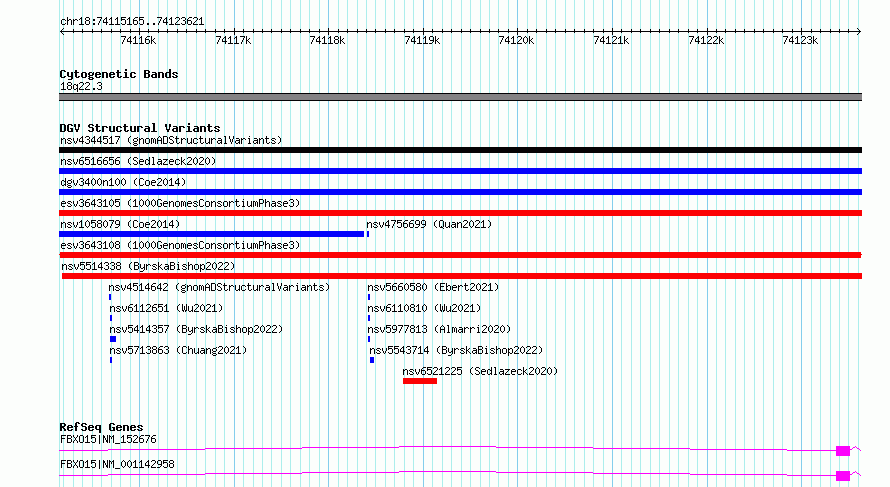Image resolution: width=890 pixels, height=487 pixels.
Task: Click the magenta exon box of NM_001142958
Action: [843, 476]
